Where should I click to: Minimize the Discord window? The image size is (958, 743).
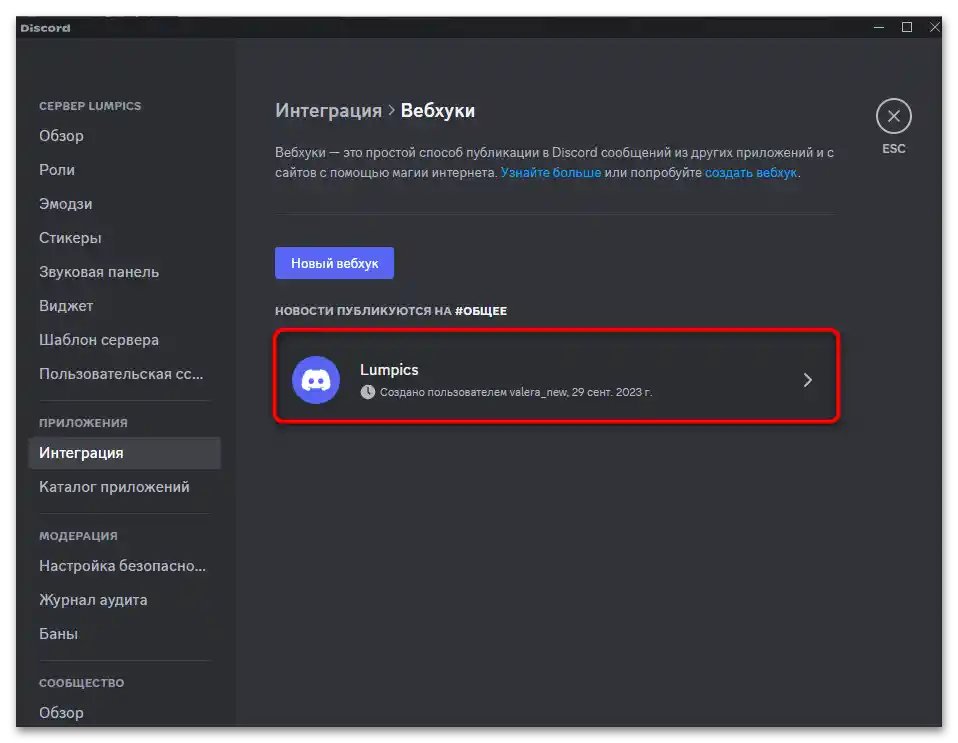point(879,27)
